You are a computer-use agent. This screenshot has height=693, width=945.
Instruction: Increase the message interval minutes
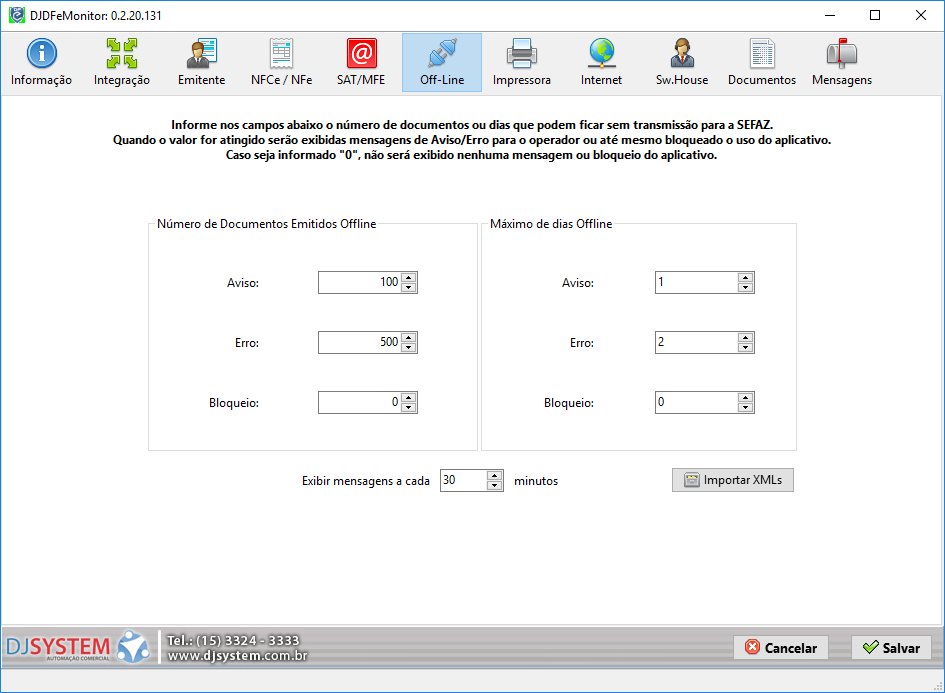(x=495, y=475)
